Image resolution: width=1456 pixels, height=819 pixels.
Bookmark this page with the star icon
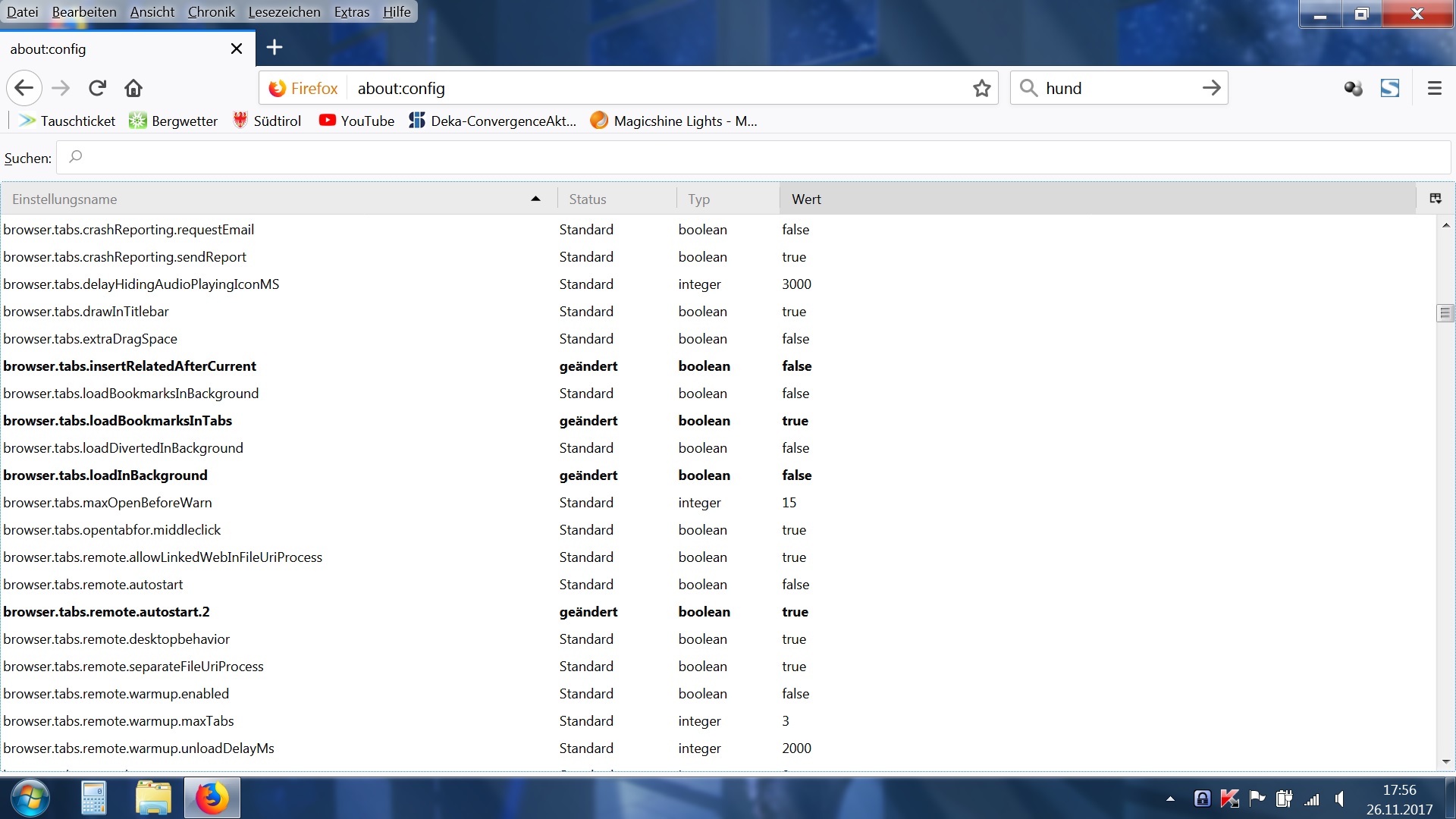pyautogui.click(x=981, y=88)
